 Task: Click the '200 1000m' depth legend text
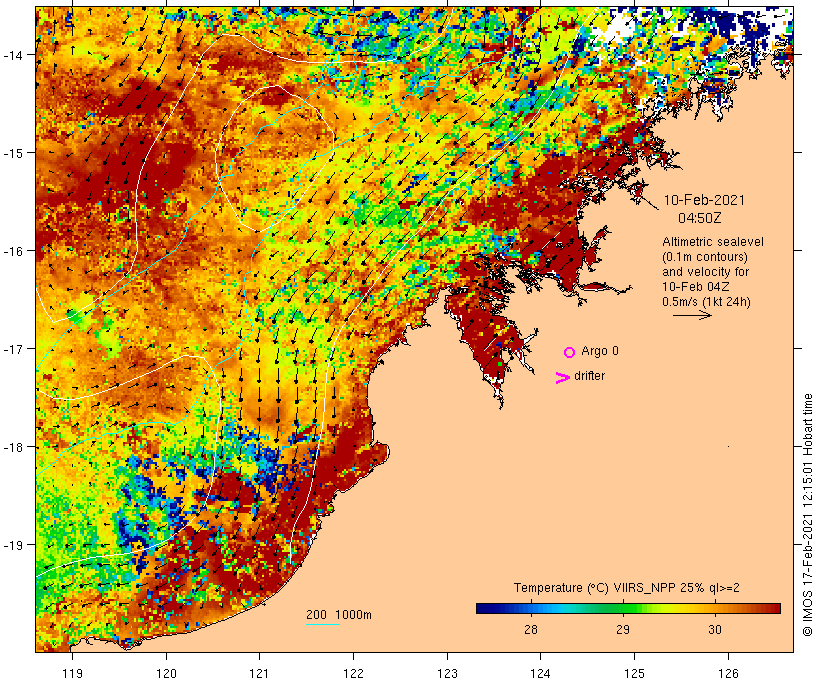coord(339,615)
